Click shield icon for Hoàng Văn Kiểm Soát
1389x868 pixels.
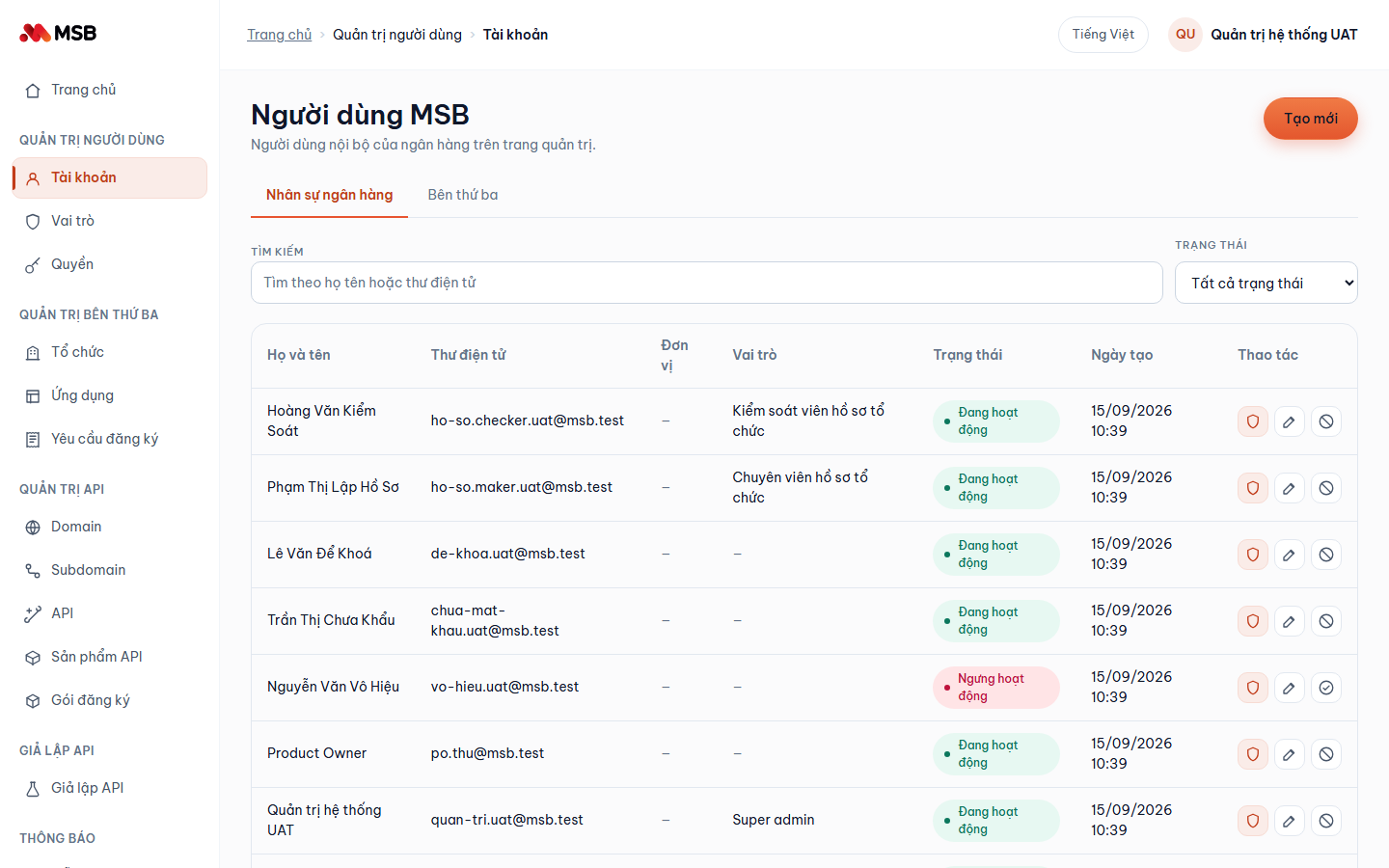(x=1253, y=421)
